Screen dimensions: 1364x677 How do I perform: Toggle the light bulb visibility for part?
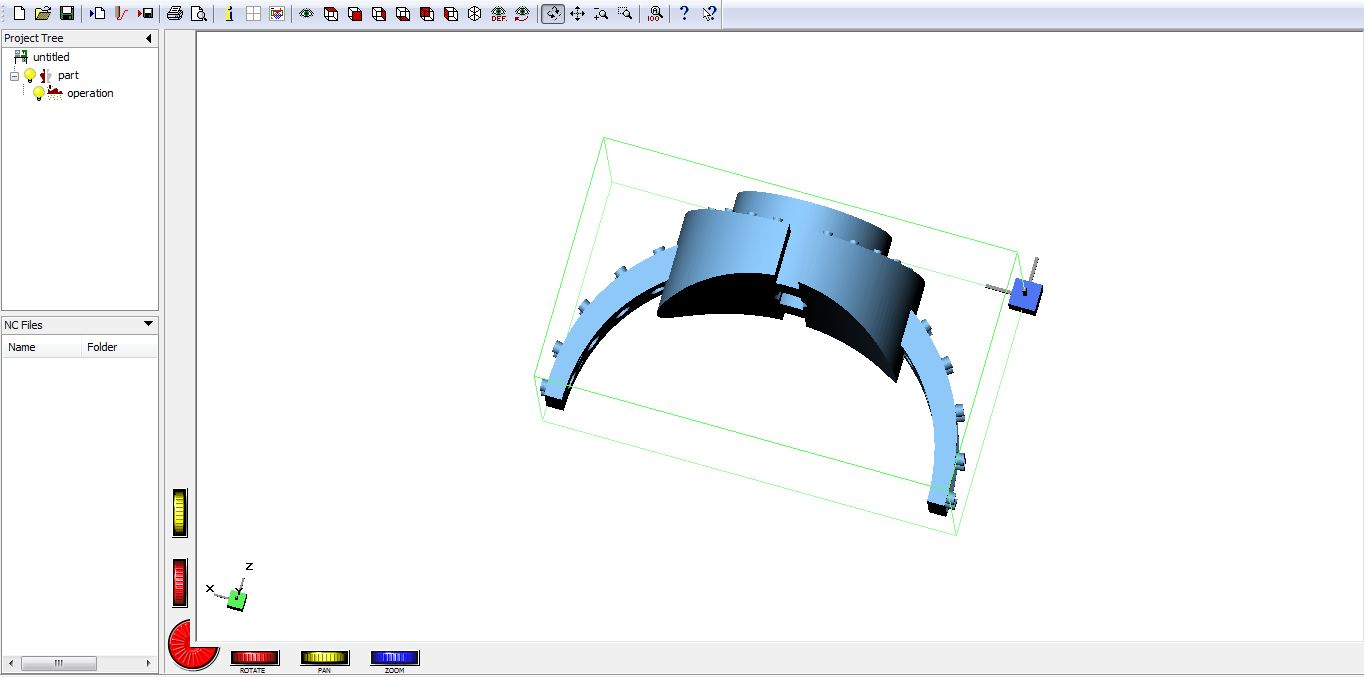pos(30,75)
